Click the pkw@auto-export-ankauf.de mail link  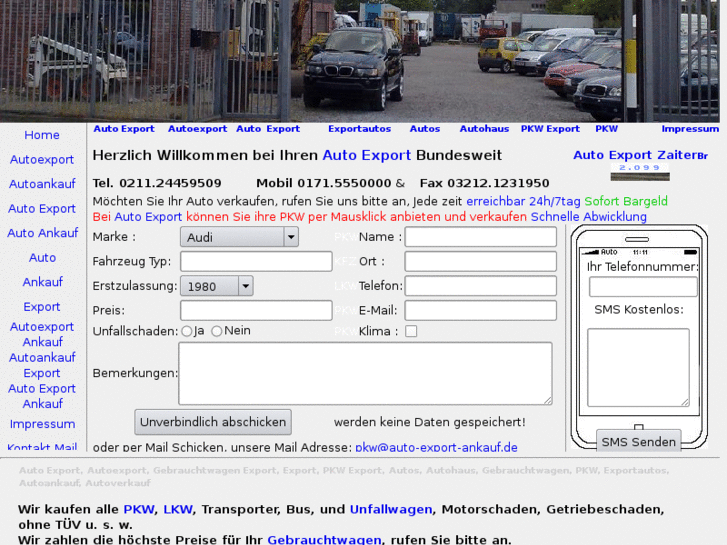(436, 448)
